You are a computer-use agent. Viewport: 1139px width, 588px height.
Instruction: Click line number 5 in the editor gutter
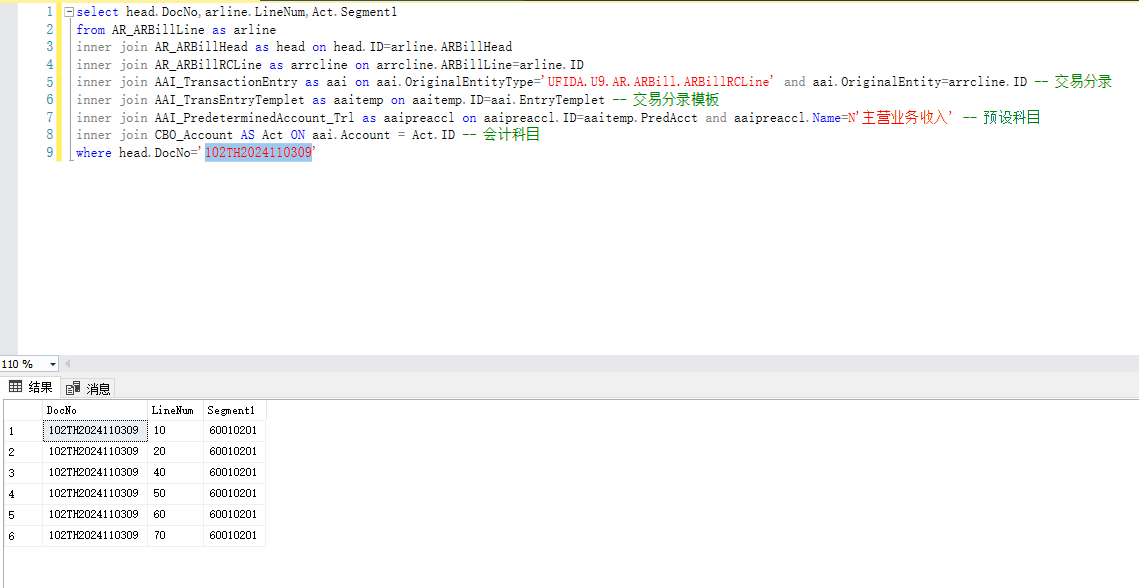click(49, 82)
